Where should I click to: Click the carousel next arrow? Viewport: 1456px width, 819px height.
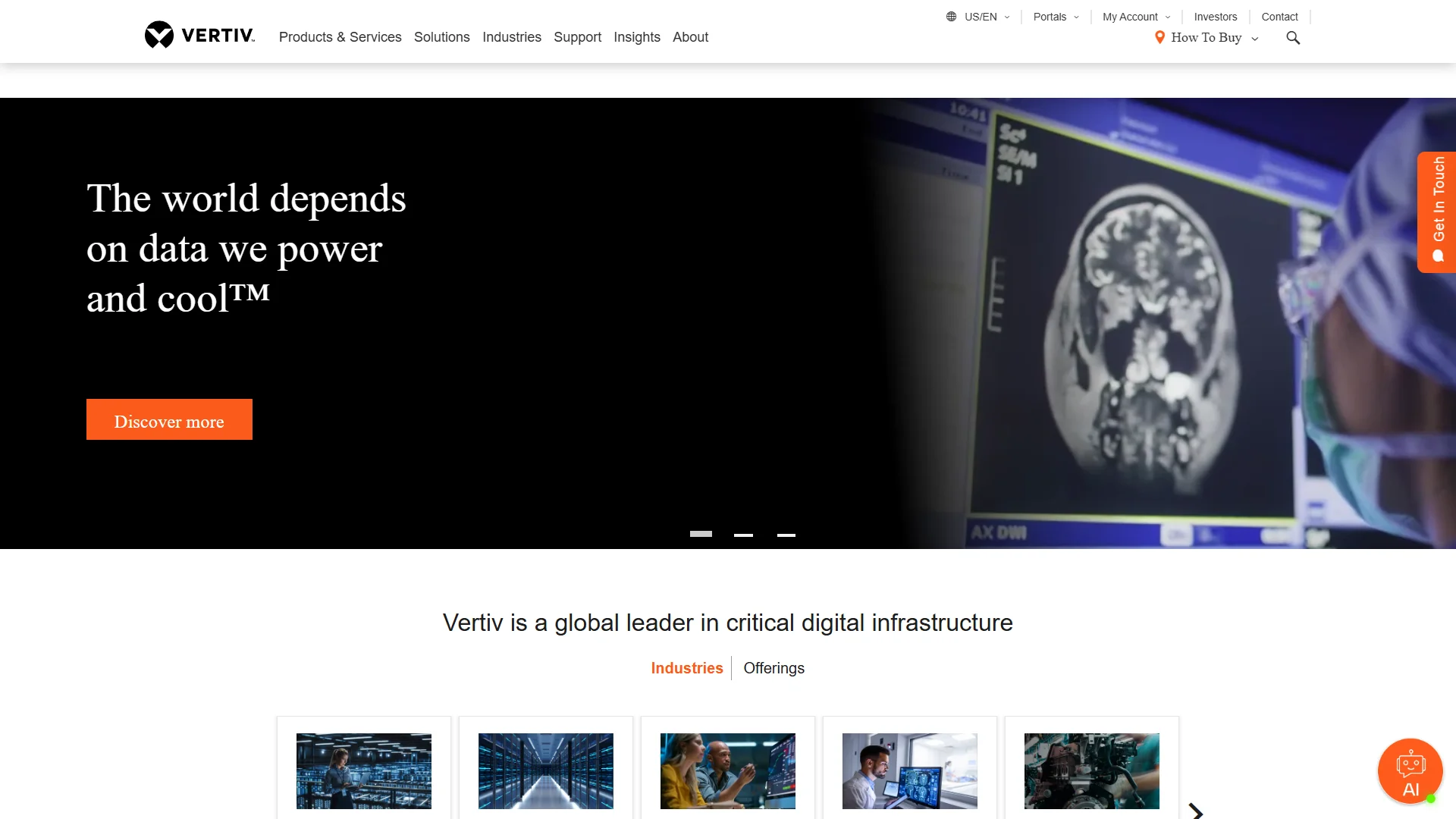click(x=1196, y=811)
